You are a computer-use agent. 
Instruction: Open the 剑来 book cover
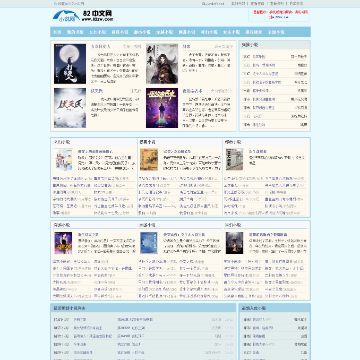[x=162, y=64]
